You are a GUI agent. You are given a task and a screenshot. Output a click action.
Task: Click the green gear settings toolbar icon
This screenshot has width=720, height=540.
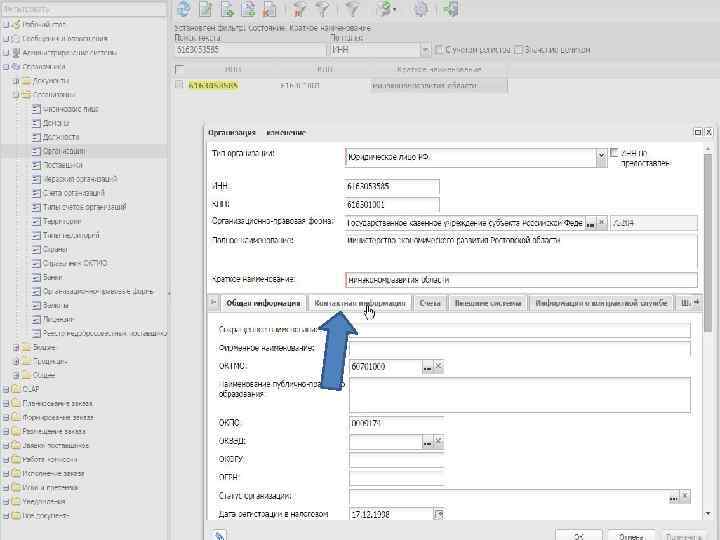point(421,9)
